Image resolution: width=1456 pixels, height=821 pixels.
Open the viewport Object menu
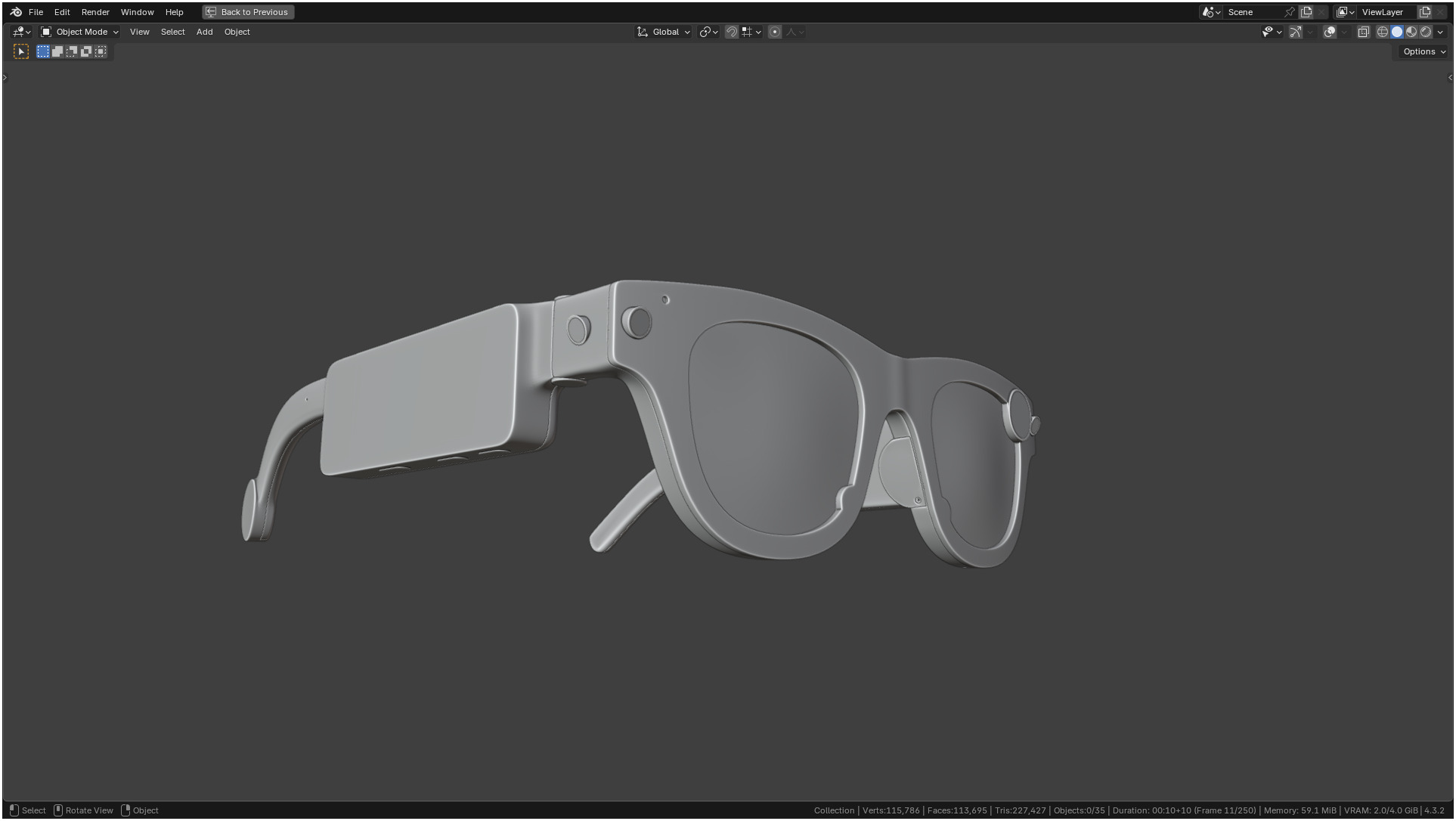tap(237, 32)
